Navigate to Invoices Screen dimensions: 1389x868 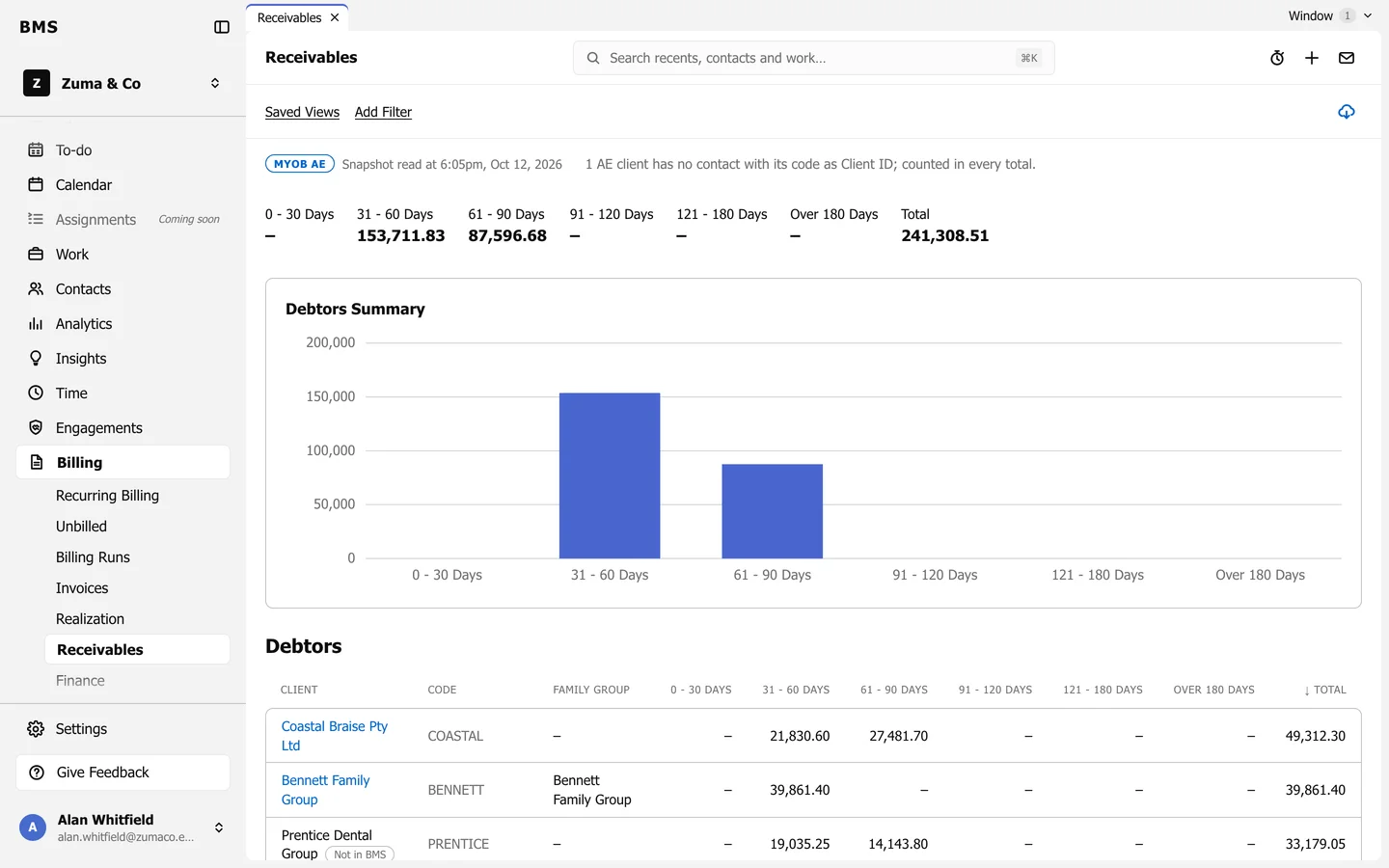tap(82, 588)
